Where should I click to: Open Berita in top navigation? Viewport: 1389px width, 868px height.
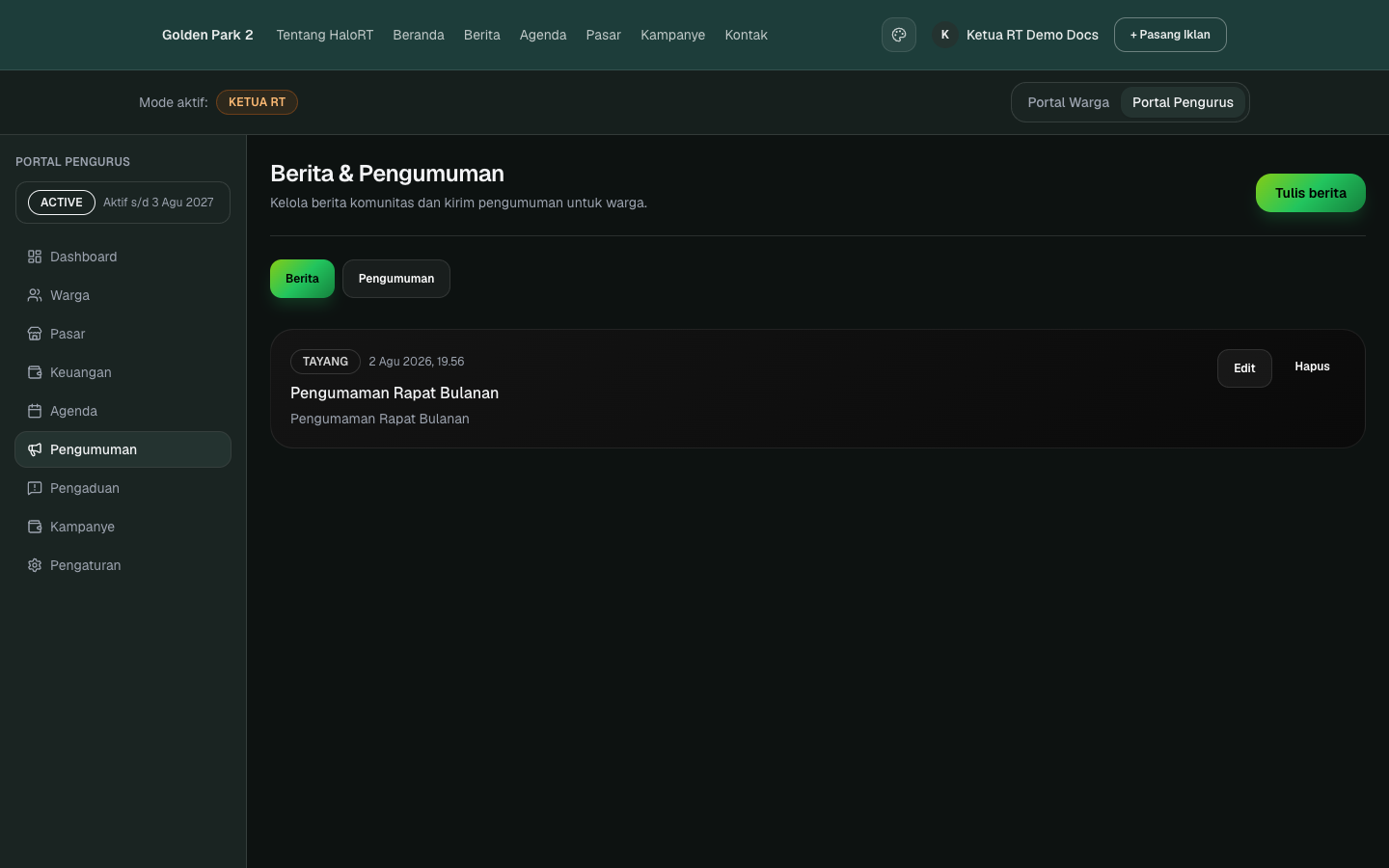[482, 35]
